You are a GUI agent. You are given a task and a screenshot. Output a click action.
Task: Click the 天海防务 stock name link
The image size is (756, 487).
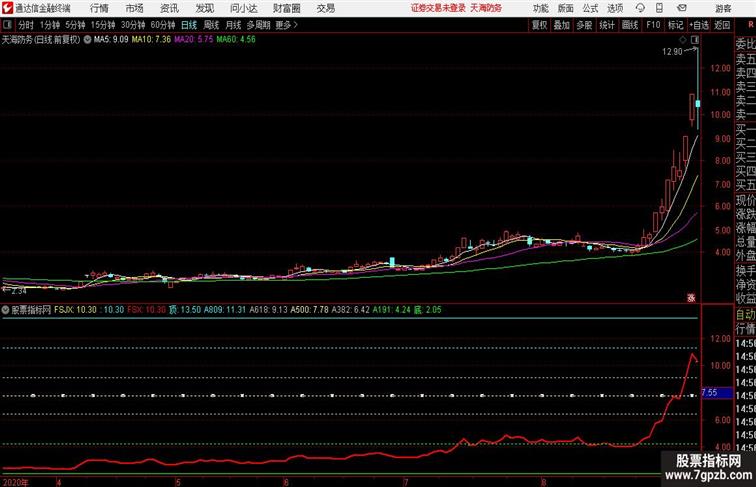tap(486, 8)
